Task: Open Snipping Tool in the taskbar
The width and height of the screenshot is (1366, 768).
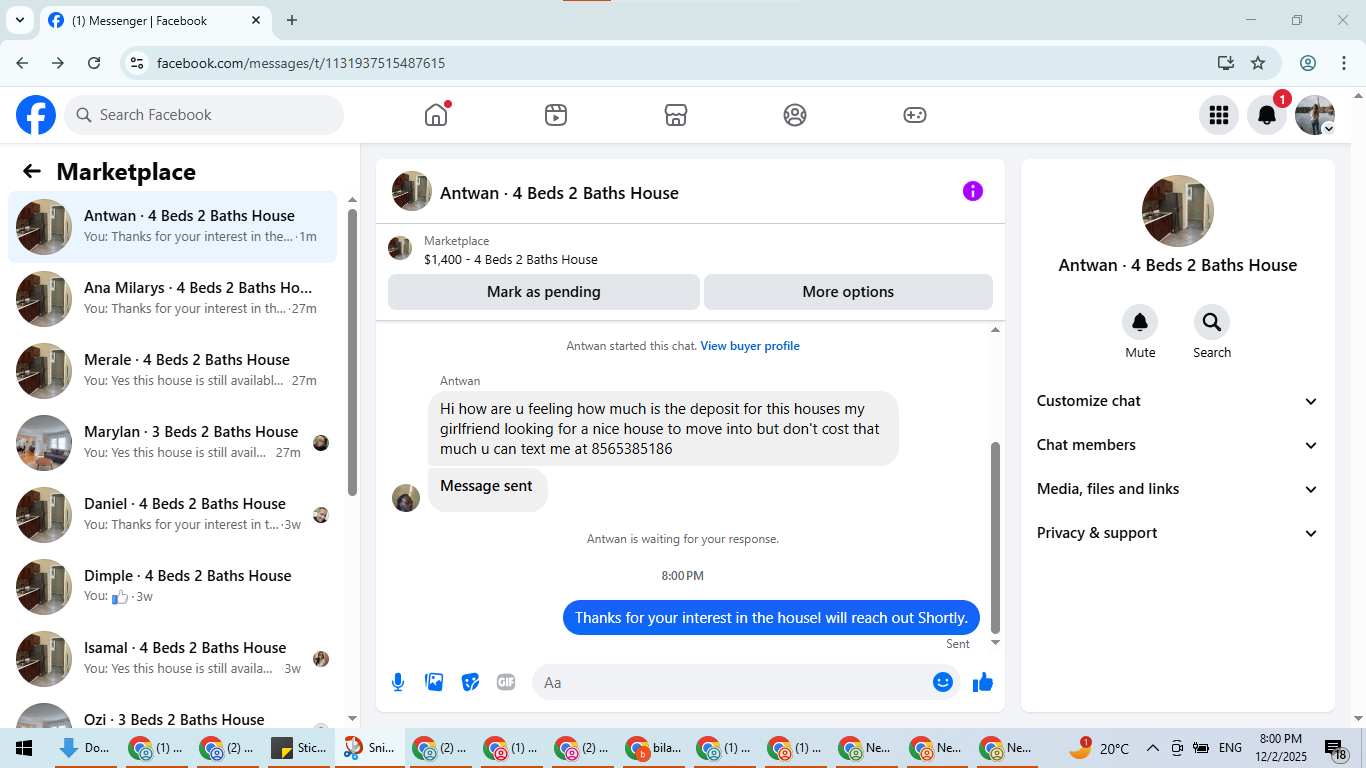Action: 369,748
